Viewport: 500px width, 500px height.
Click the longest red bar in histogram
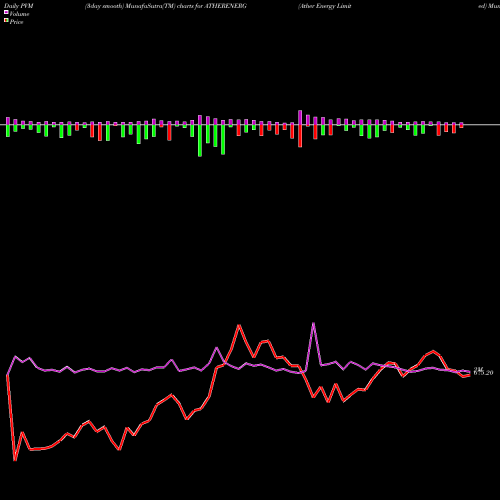point(300,136)
